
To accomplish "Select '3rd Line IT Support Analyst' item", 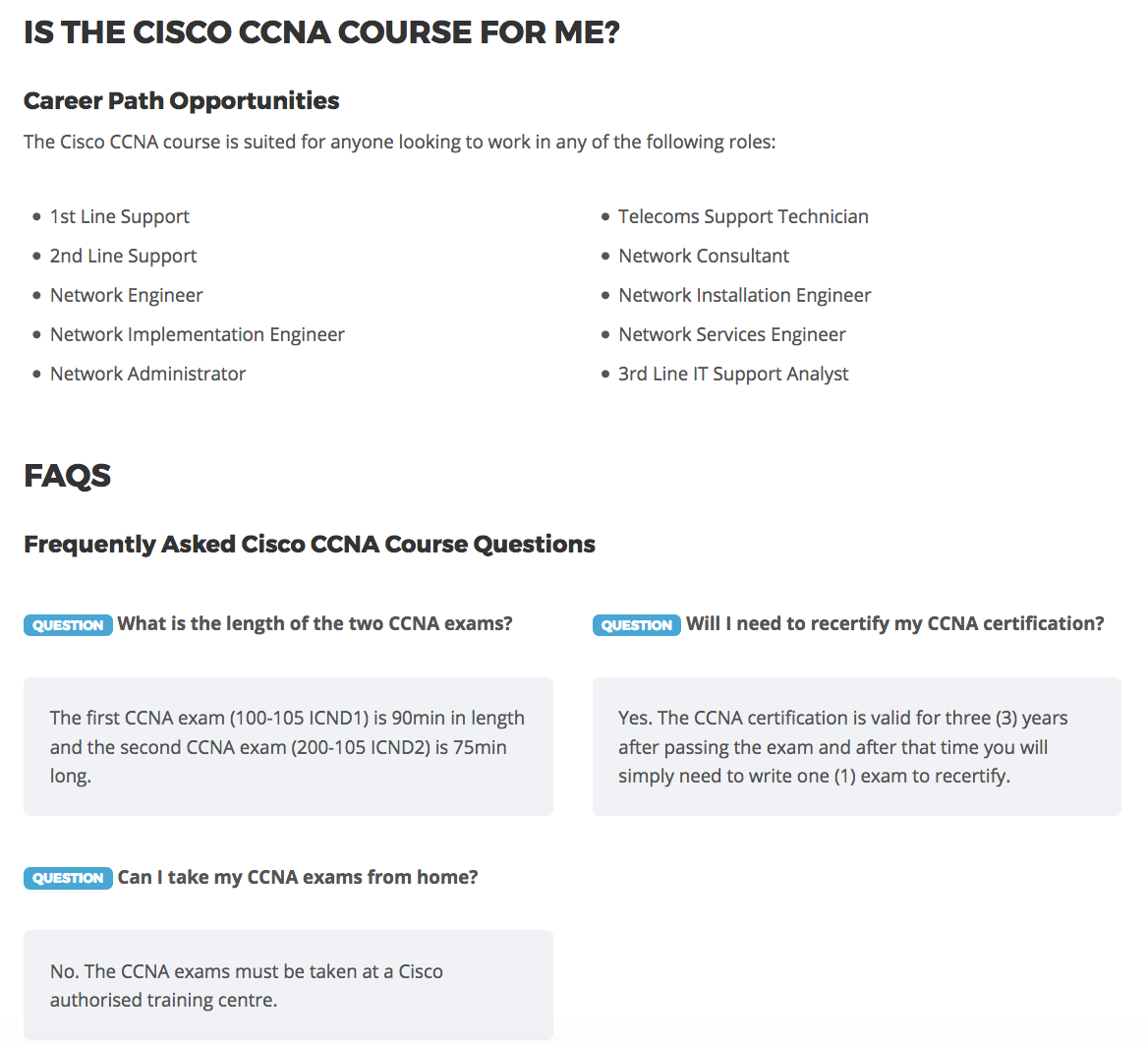I will click(x=733, y=375).
